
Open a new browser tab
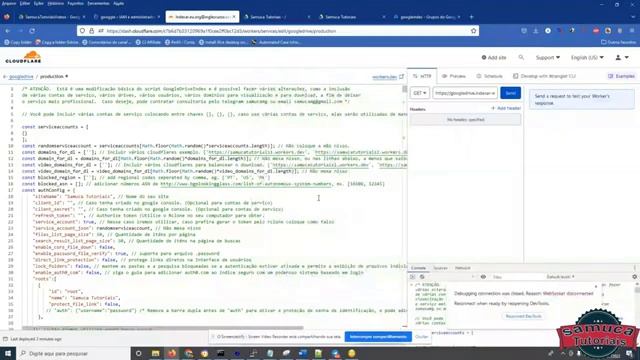(471, 17)
